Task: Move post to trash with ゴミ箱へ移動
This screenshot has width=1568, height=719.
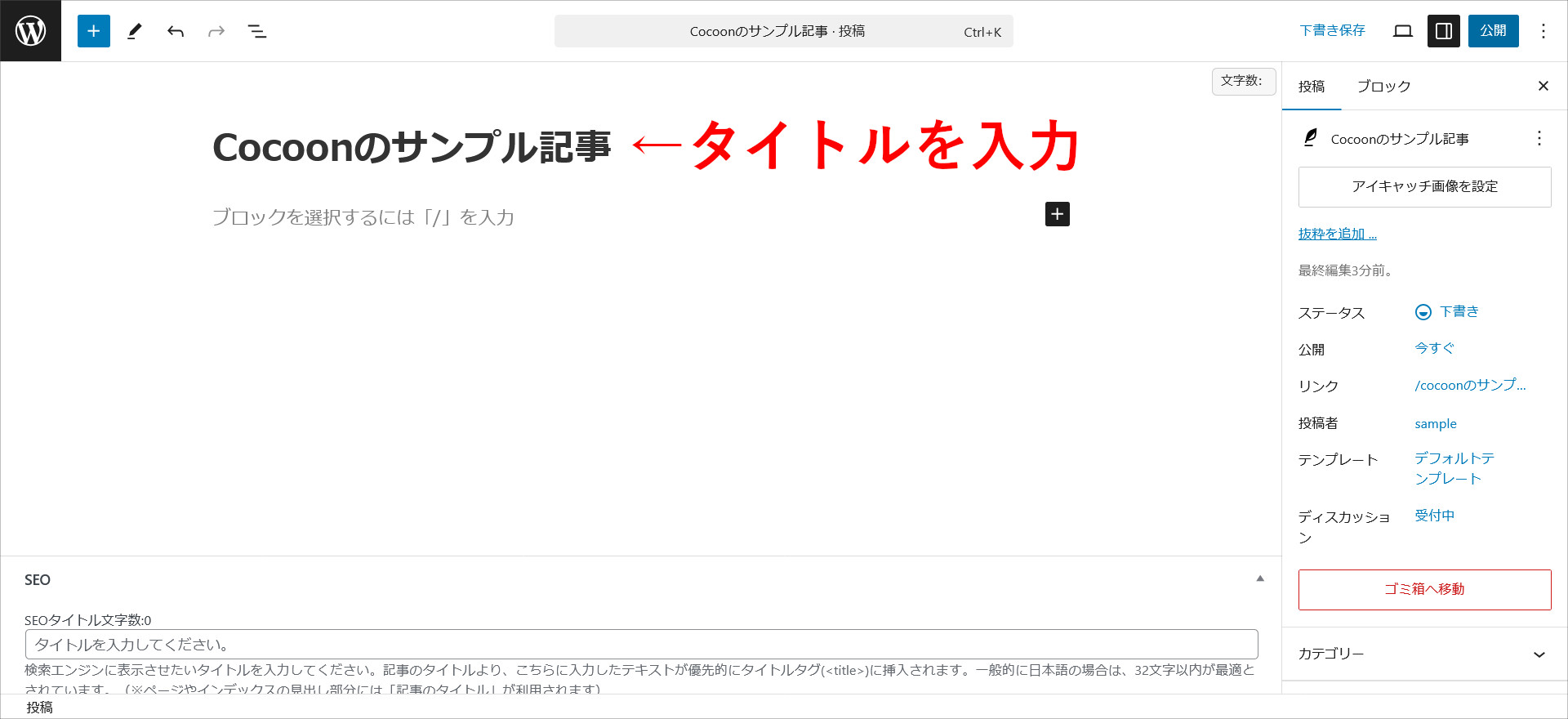Action: pos(1425,590)
